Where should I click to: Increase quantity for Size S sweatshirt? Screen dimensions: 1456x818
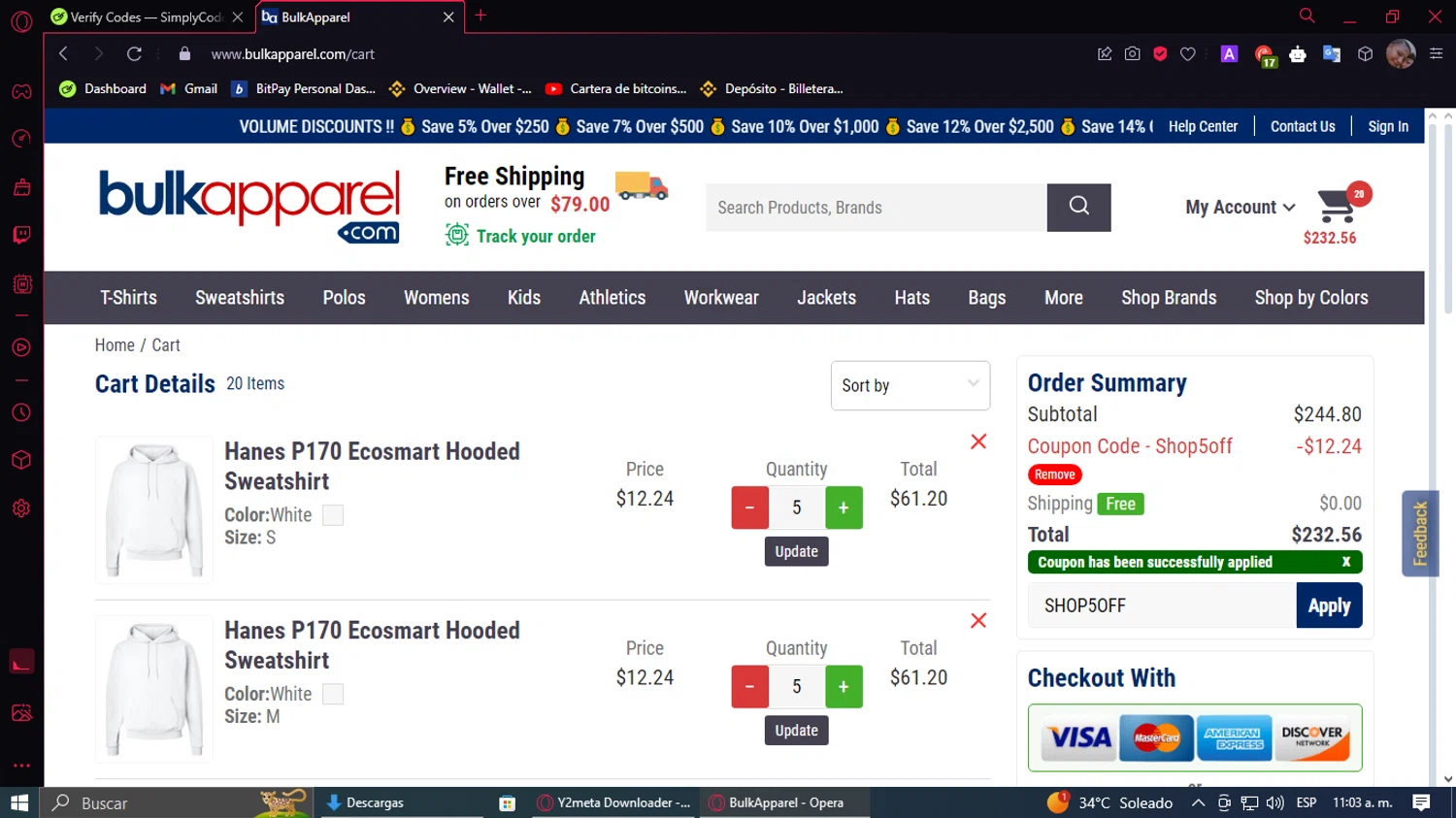click(x=844, y=507)
